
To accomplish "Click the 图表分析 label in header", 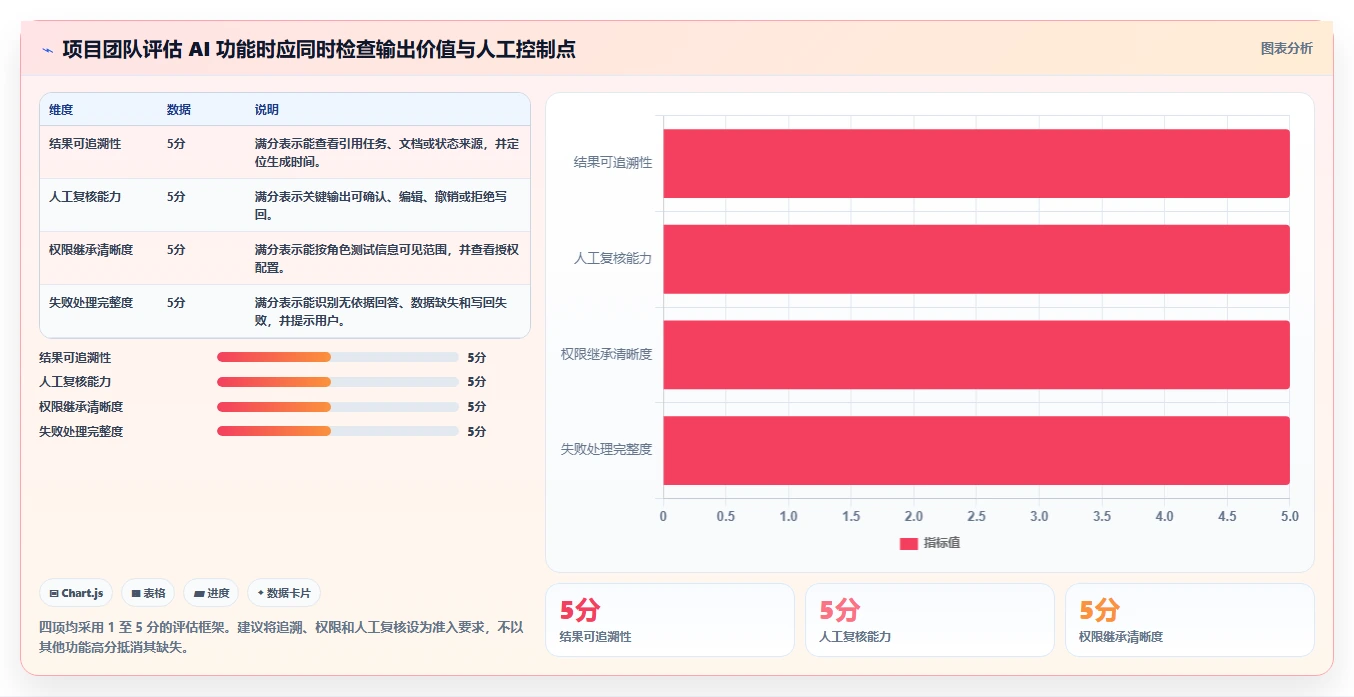I will click(x=1286, y=48).
